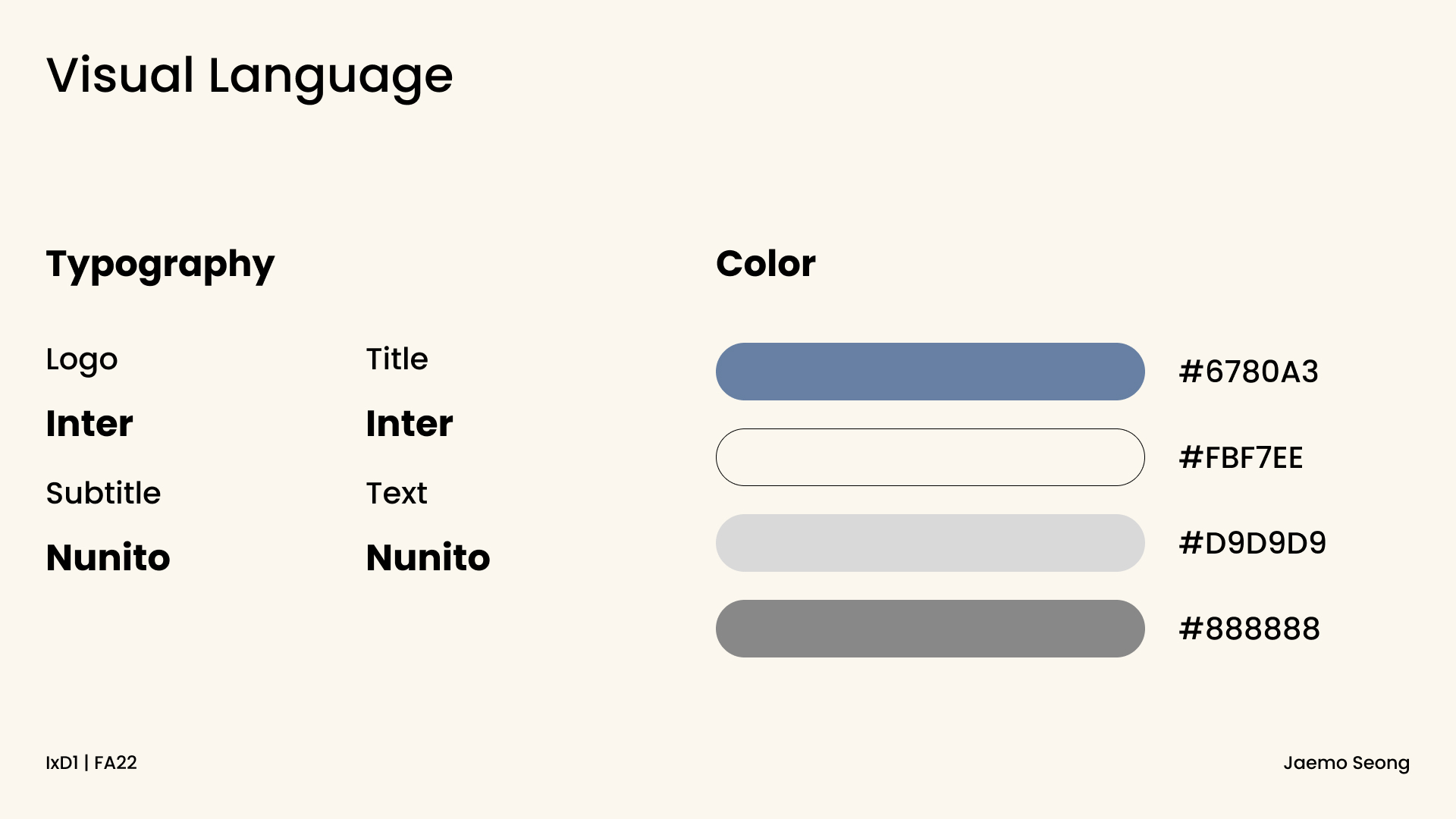Click the #D9D9D9 hex code text
The height and width of the screenshot is (819, 1456).
pyautogui.click(x=1252, y=543)
